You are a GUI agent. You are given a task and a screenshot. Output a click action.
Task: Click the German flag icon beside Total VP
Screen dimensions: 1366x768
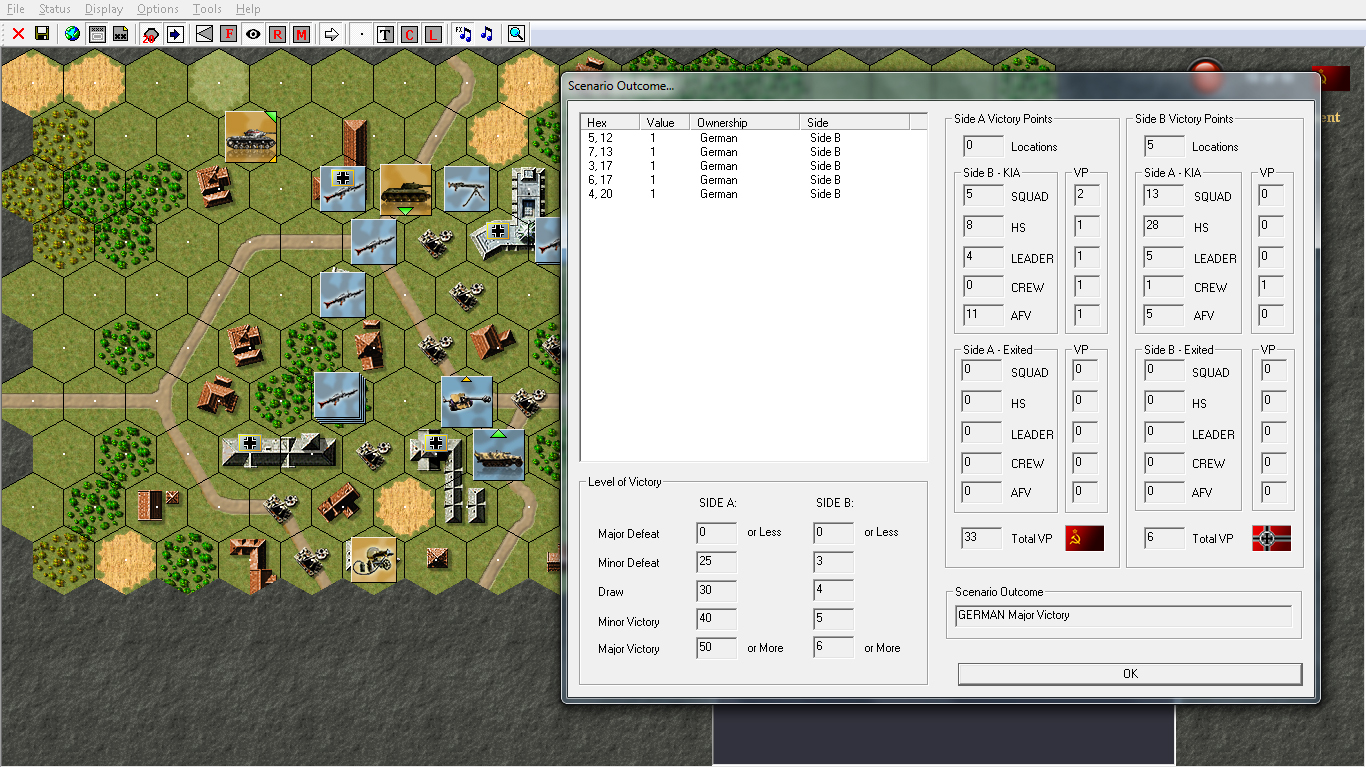coord(1271,538)
